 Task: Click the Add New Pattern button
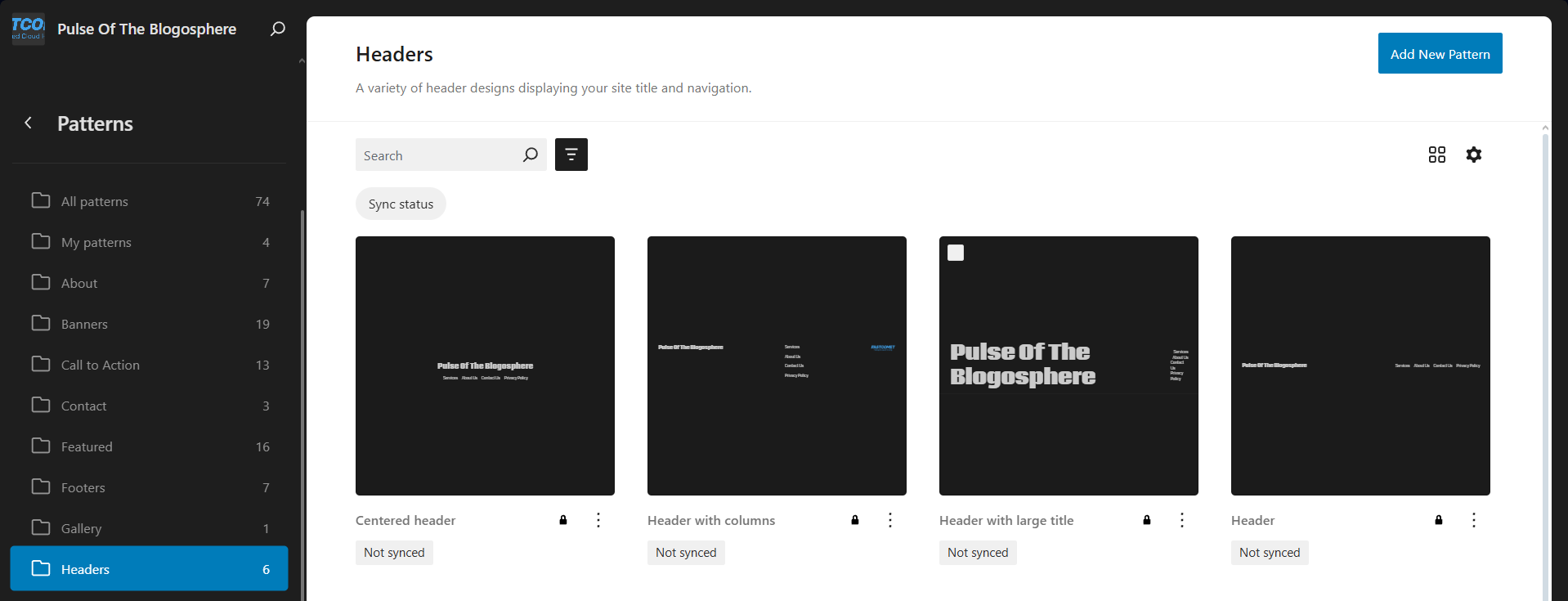1440,54
